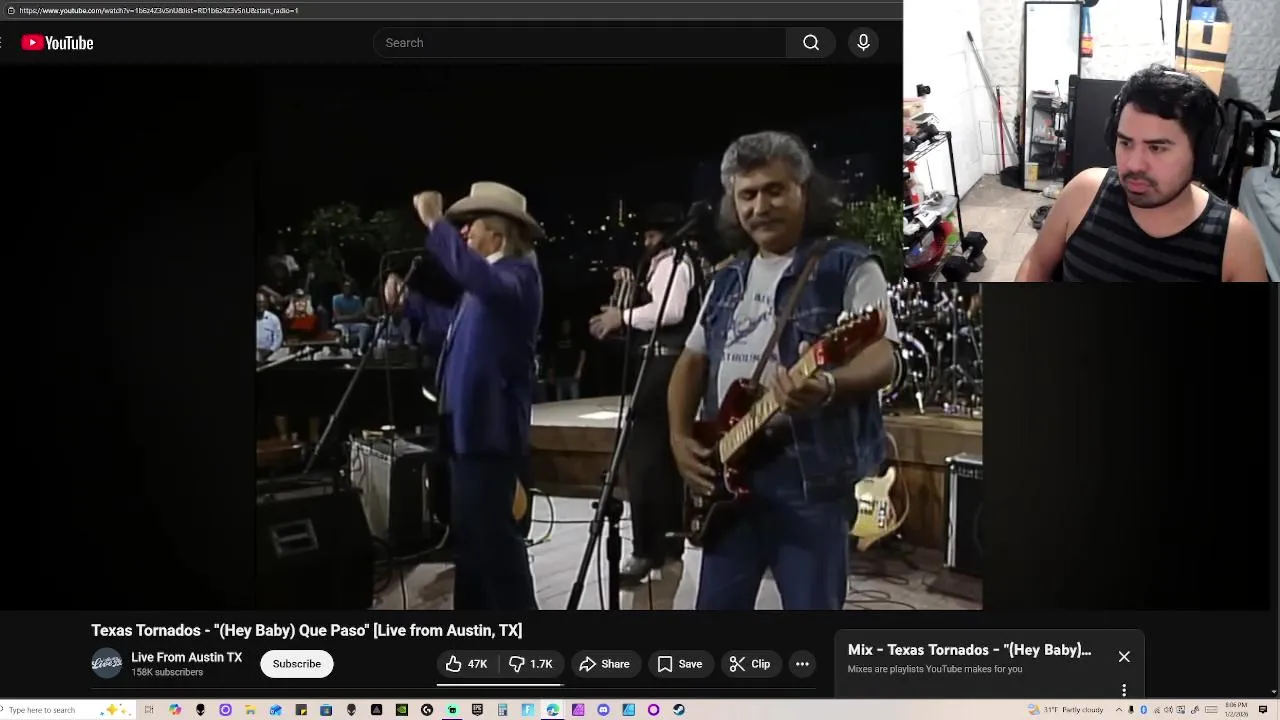This screenshot has width=1280, height=720.
Task: Switch to Microsoft Edge on the taskbar
Action: [552, 710]
